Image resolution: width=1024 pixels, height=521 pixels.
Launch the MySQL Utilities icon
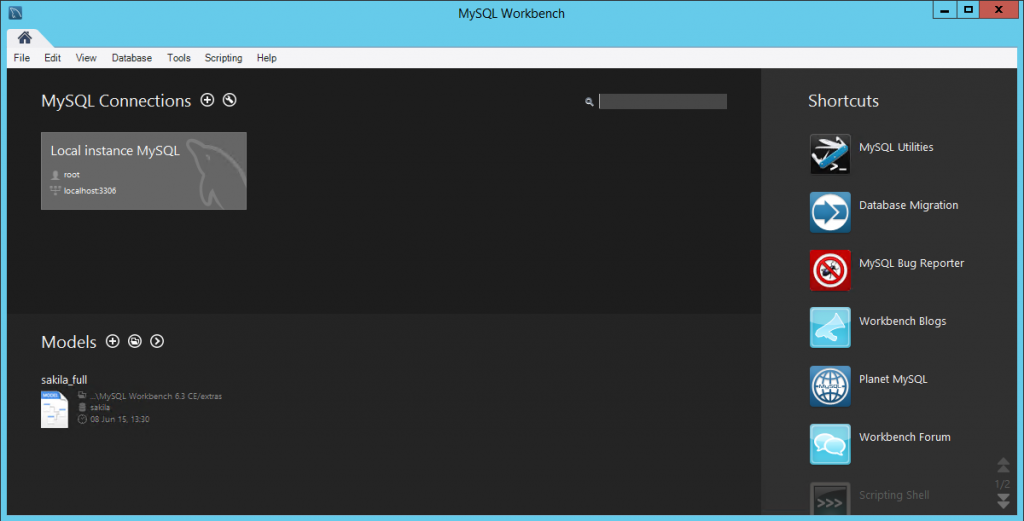click(830, 154)
